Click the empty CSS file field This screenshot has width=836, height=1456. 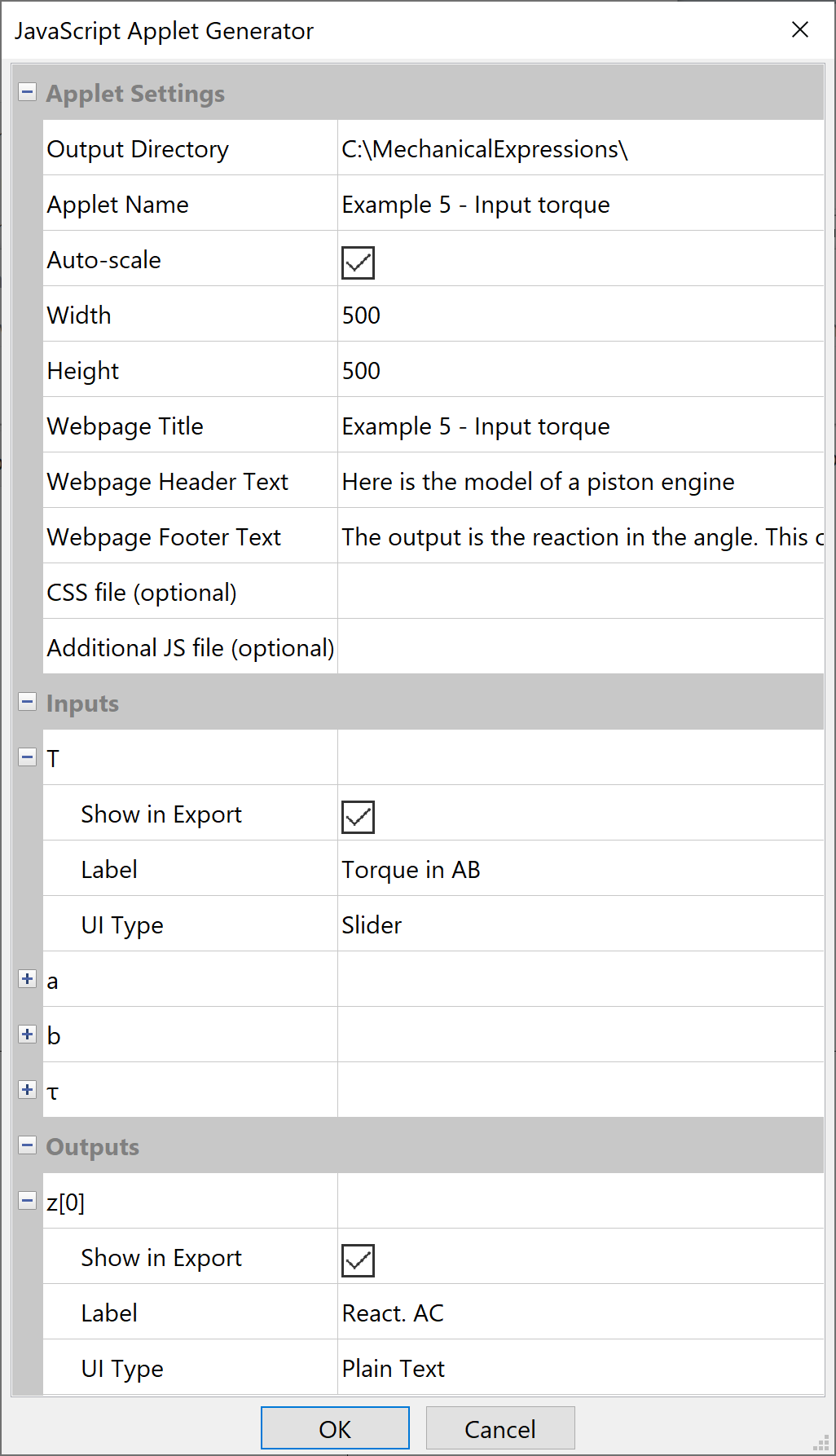point(580,592)
